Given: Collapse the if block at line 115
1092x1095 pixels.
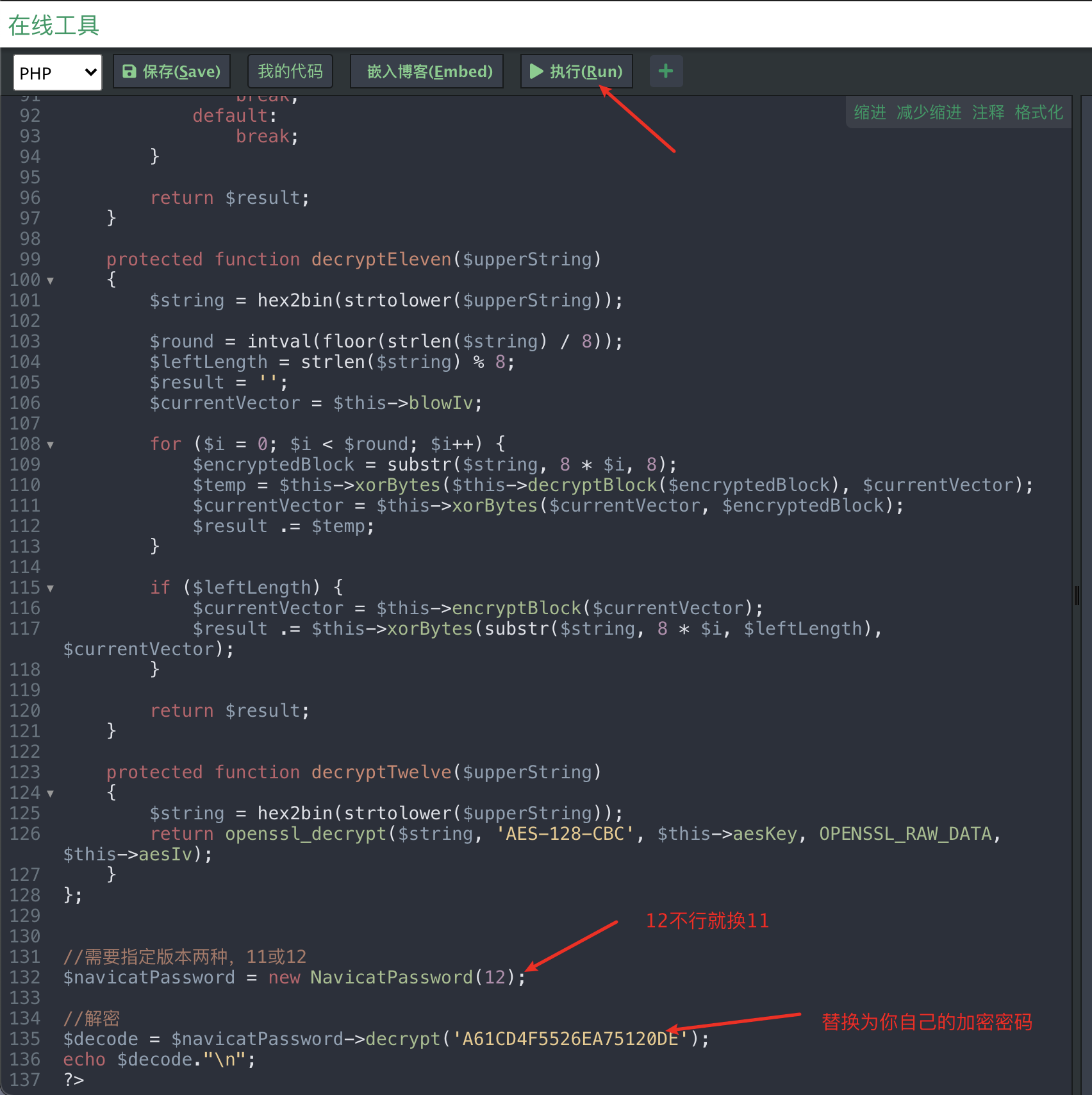Looking at the screenshot, I should click(50, 589).
